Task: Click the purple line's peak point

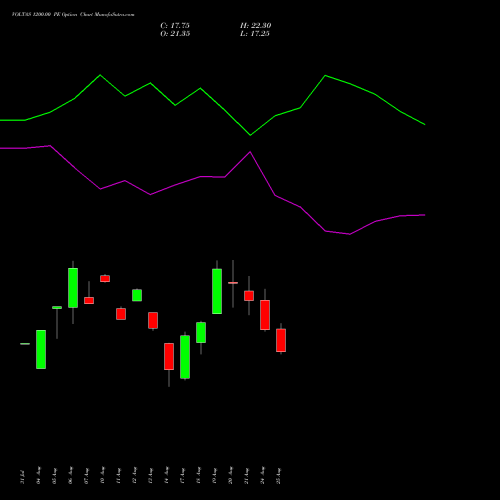Action: tap(50, 146)
